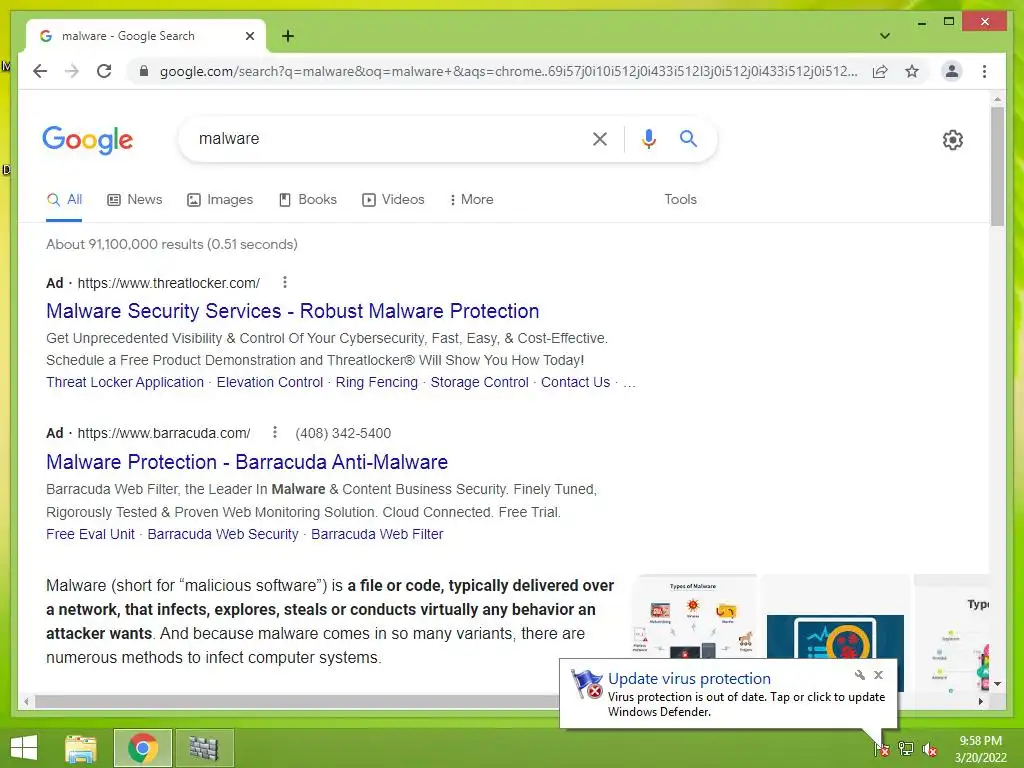Open the Ring Fencing sitelink
The height and width of the screenshot is (768, 1024).
coord(377,383)
